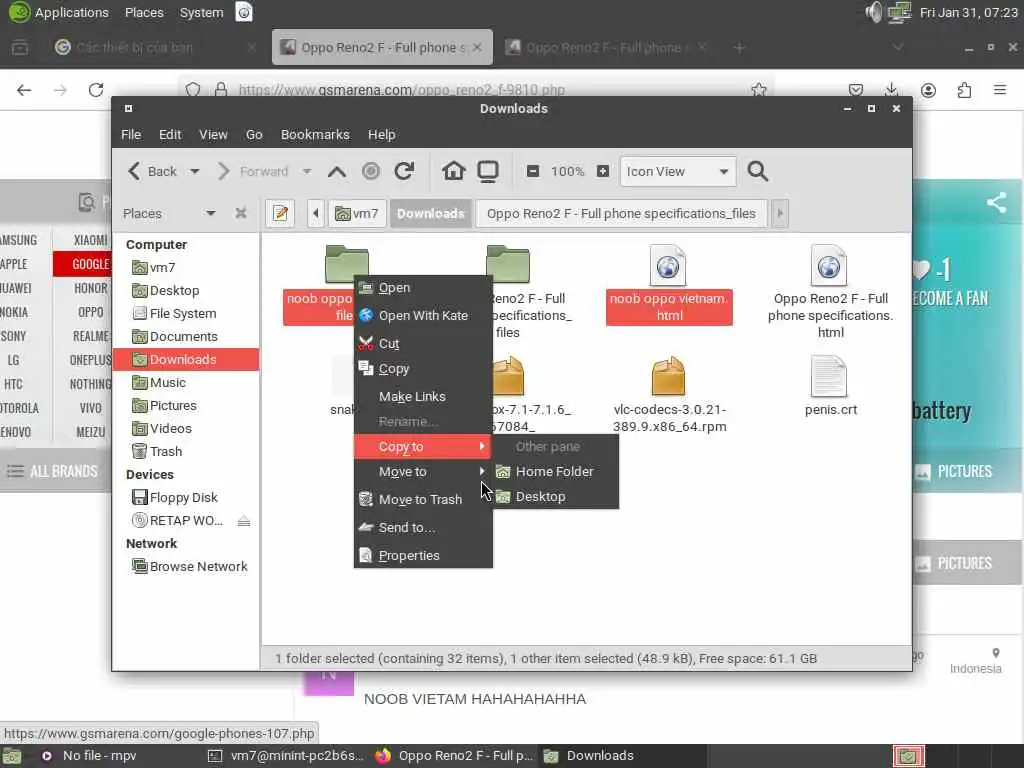
Task: Open a new Firefox tab with plus
Action: (x=739, y=48)
